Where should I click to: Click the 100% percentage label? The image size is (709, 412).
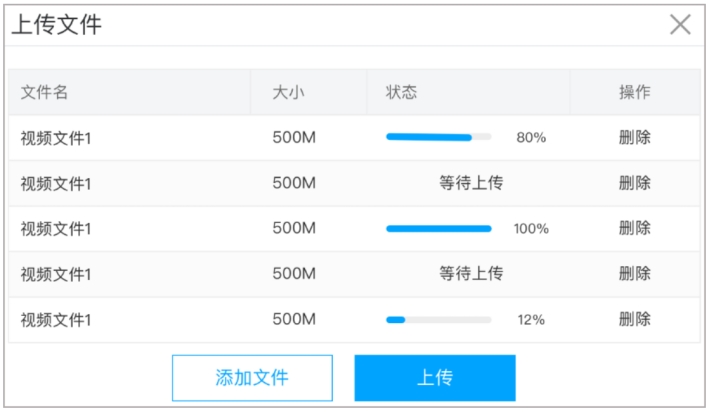click(531, 229)
